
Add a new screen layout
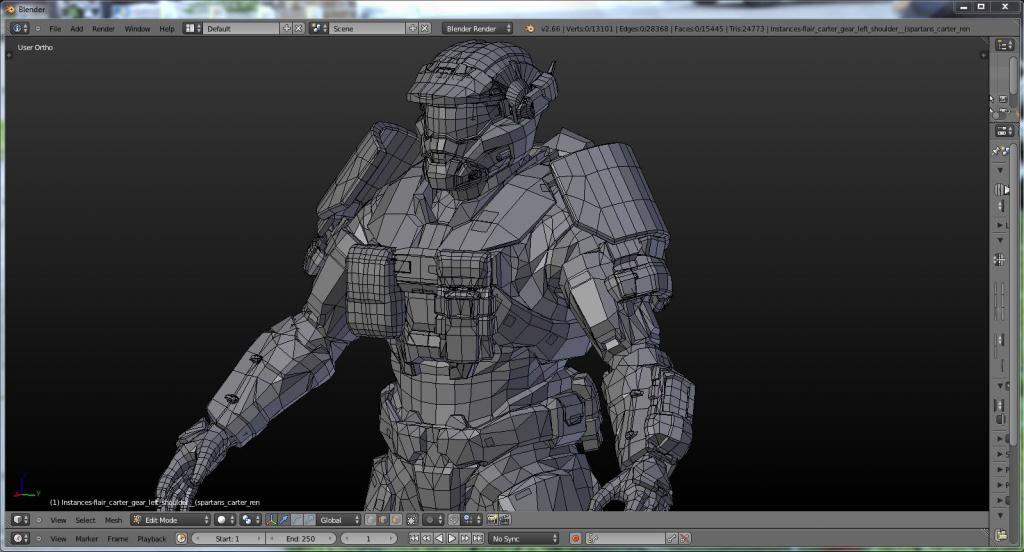(x=286, y=28)
